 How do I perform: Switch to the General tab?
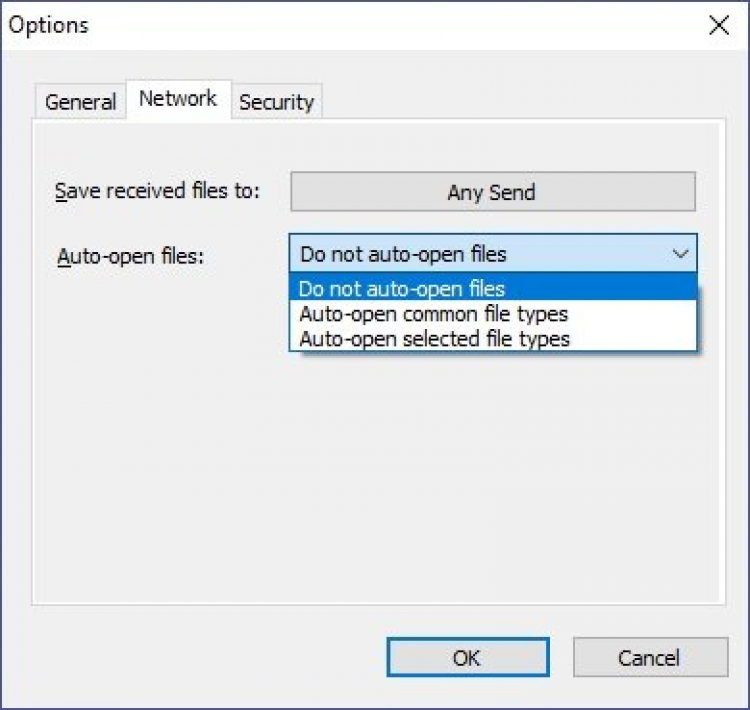[81, 102]
